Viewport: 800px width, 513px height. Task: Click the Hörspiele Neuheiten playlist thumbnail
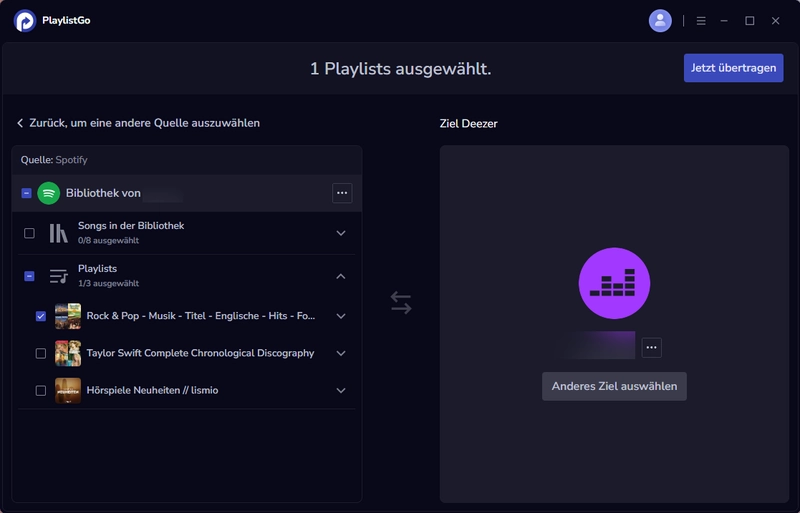pyautogui.click(x=68, y=390)
